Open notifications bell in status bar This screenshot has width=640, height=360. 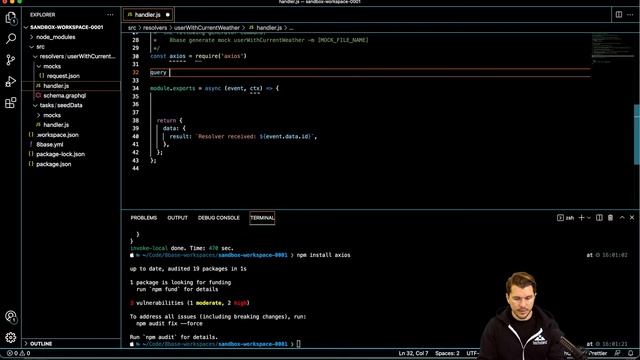[x=631, y=353]
